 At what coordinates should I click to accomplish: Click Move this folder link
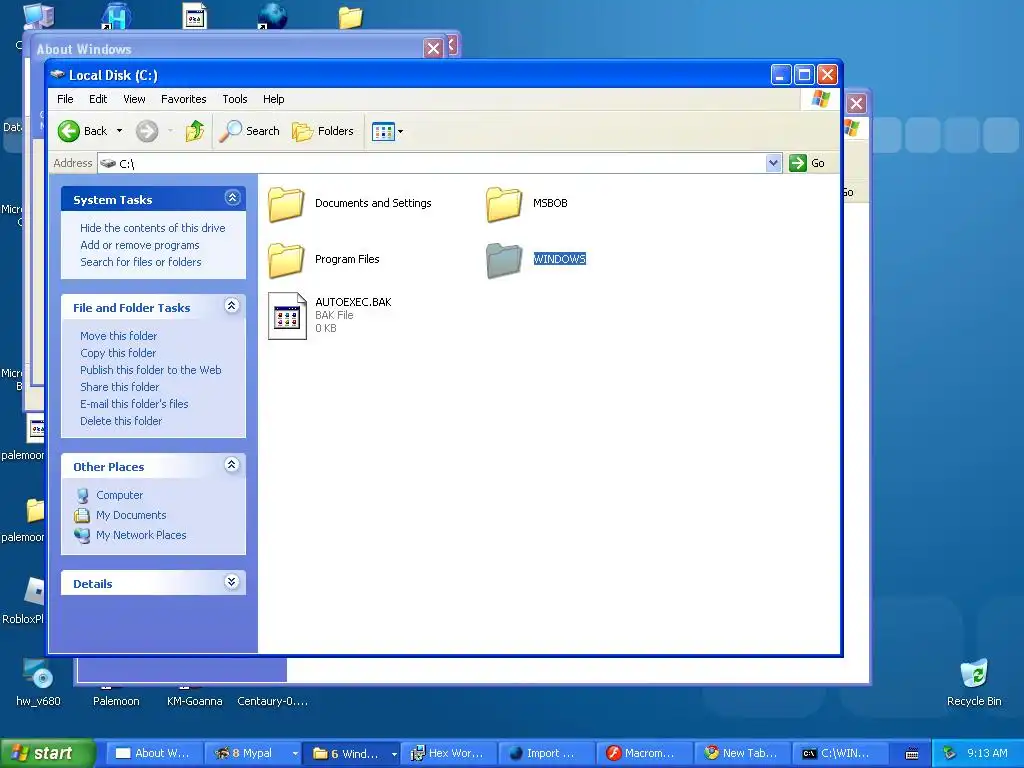(118, 336)
